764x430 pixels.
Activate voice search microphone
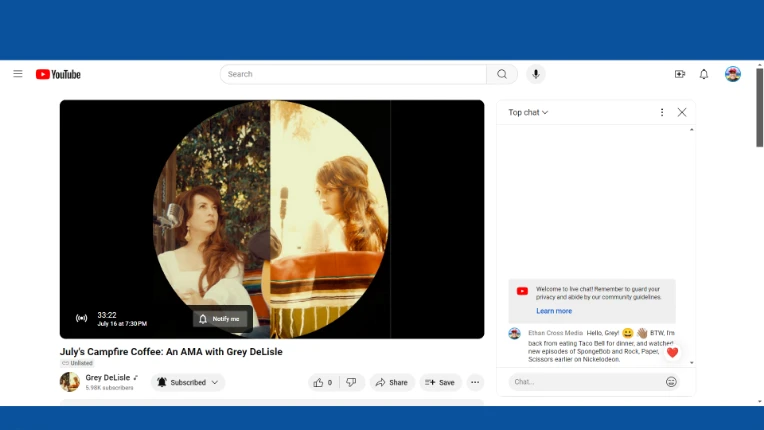click(536, 74)
